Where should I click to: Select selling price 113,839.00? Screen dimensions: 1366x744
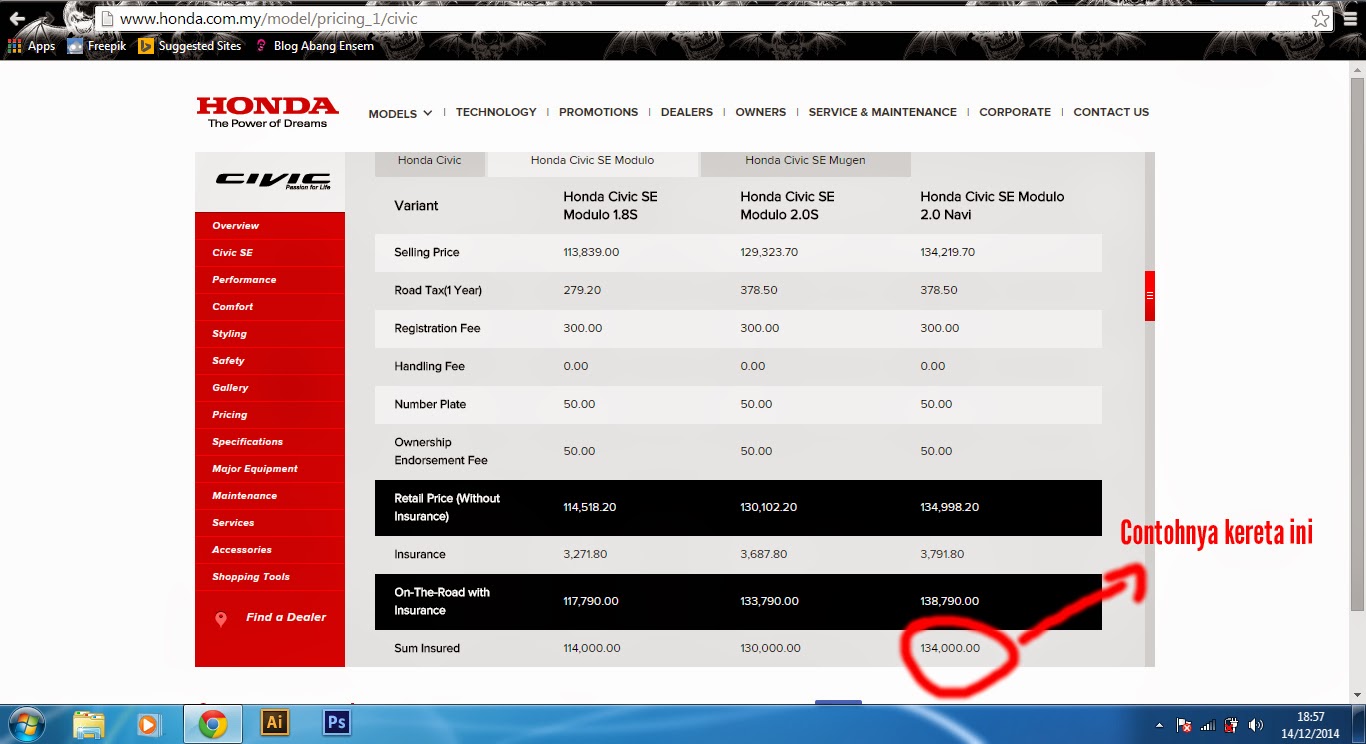point(591,252)
